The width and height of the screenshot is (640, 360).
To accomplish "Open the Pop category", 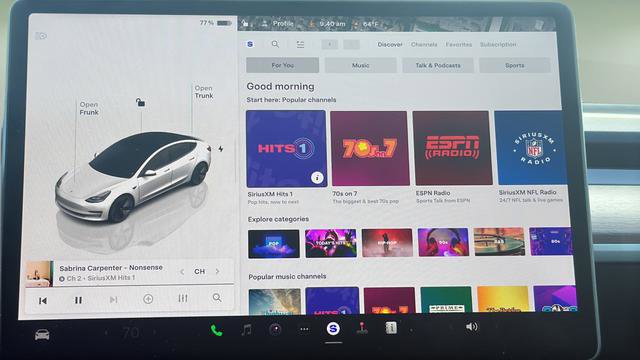I will coord(273,244).
